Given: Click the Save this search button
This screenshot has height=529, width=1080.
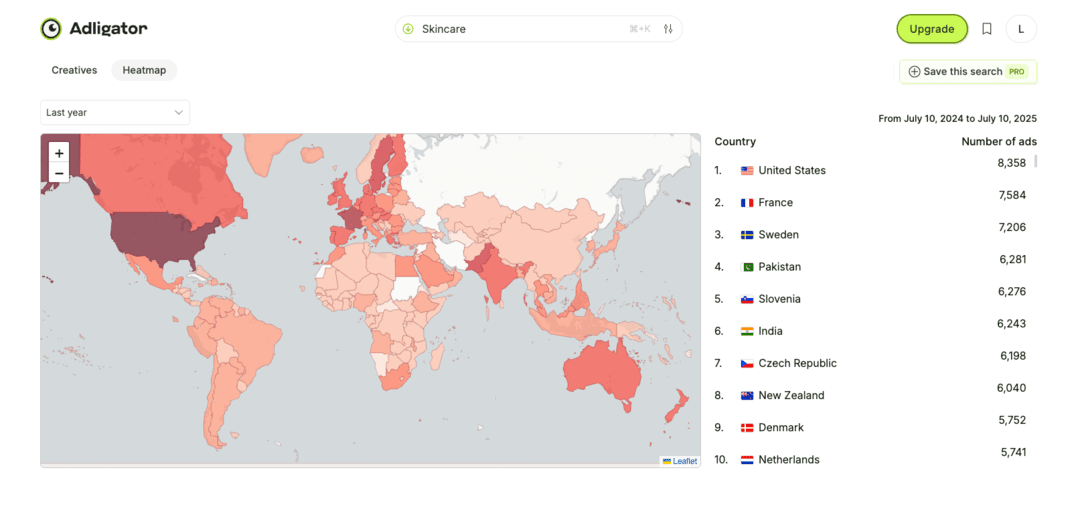Looking at the screenshot, I should tap(968, 72).
